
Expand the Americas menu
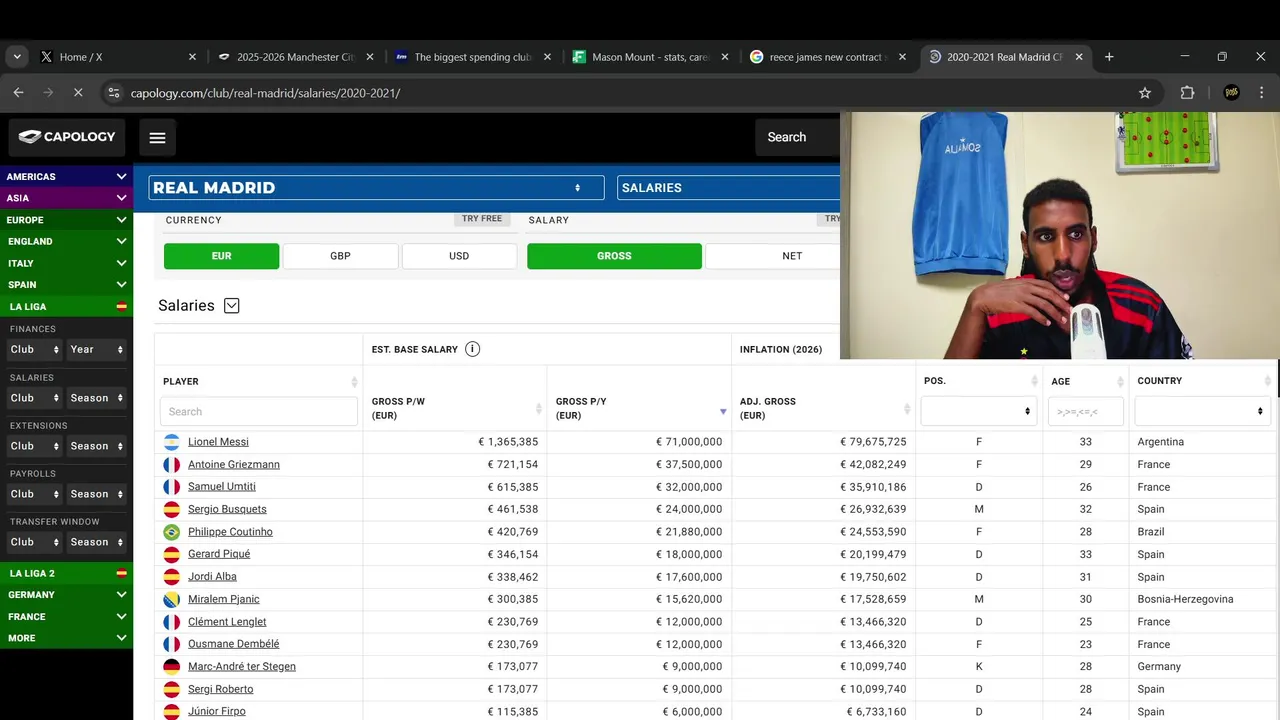pos(66,177)
